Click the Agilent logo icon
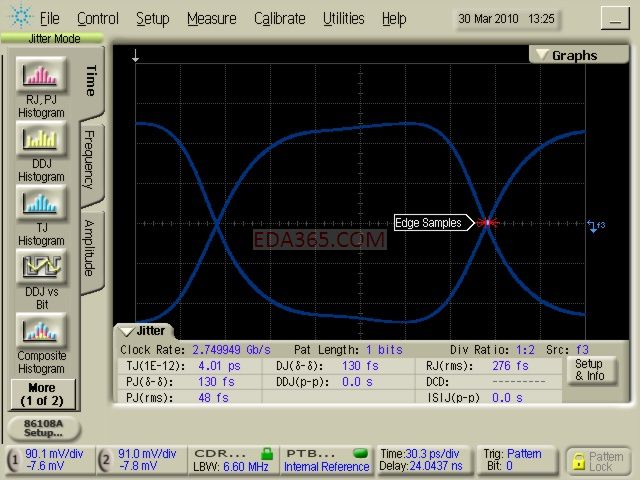Viewport: 640px width, 480px height. (20, 18)
